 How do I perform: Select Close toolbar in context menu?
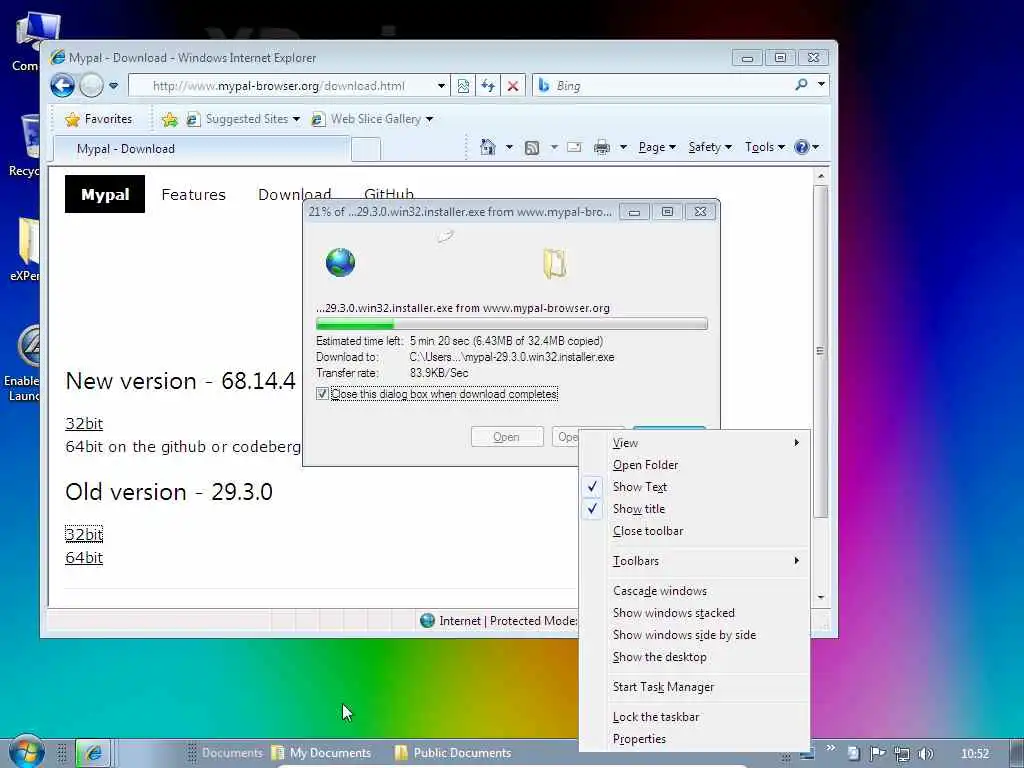[695, 531]
